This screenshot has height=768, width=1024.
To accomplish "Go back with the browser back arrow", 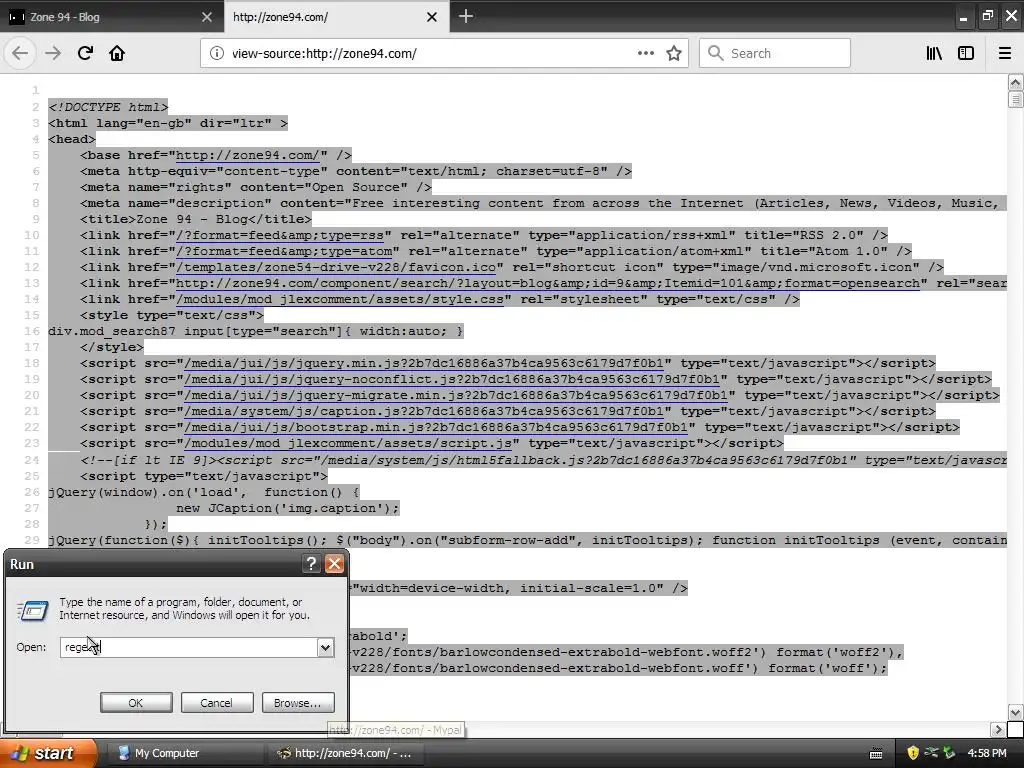I will click(x=20, y=53).
